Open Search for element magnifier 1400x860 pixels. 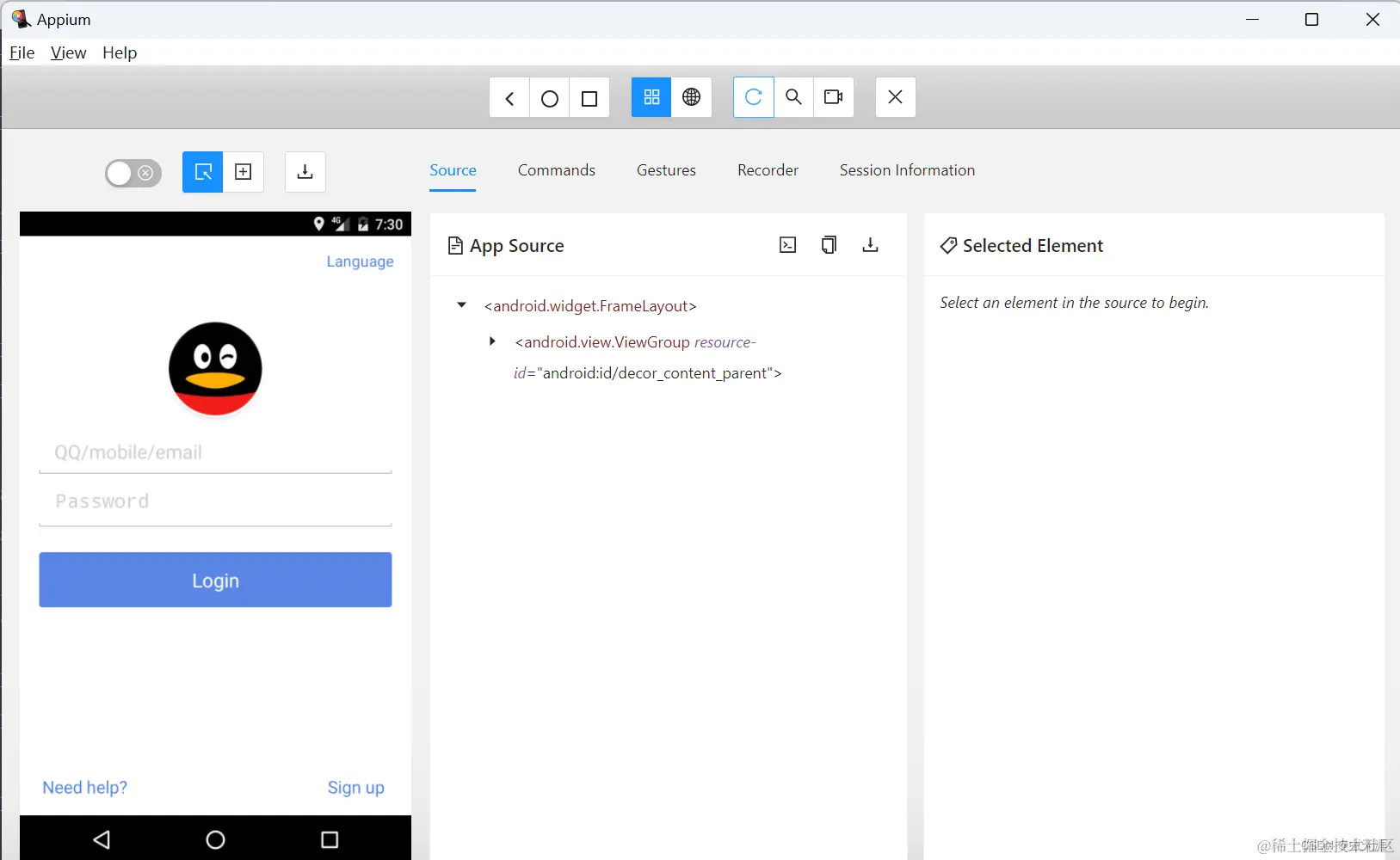(x=793, y=97)
